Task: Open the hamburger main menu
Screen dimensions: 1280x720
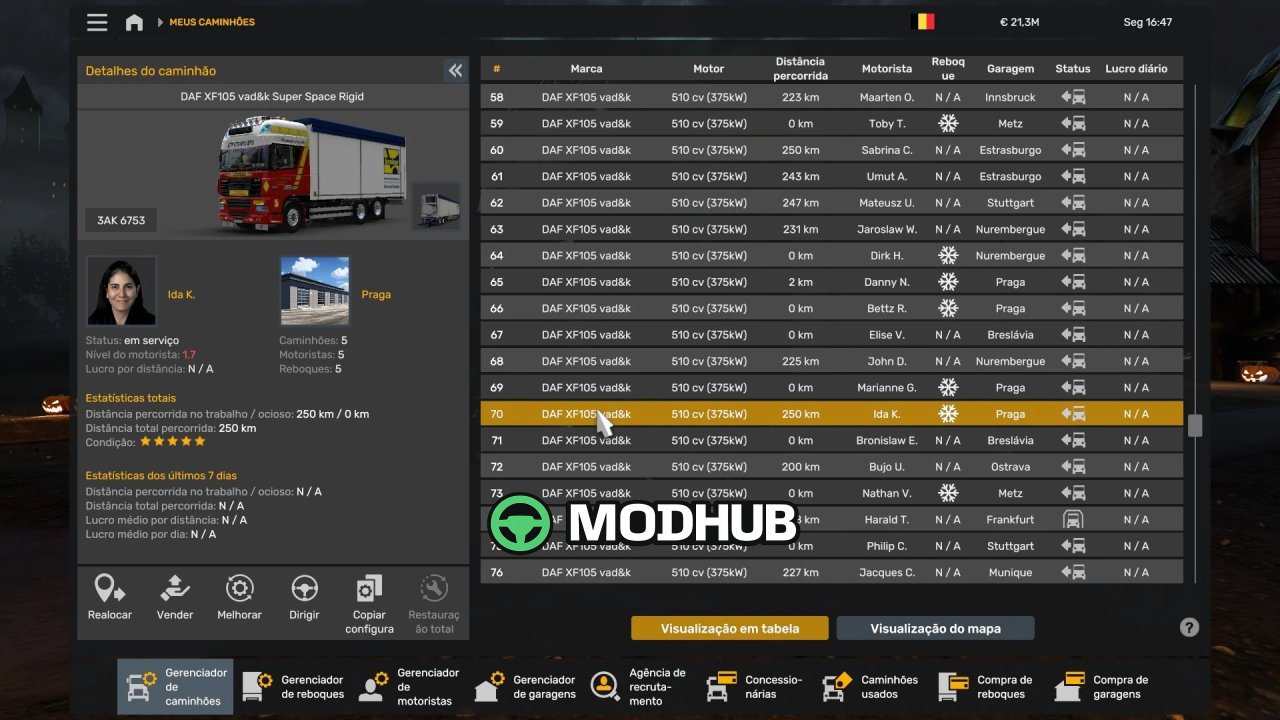Action: (97, 22)
